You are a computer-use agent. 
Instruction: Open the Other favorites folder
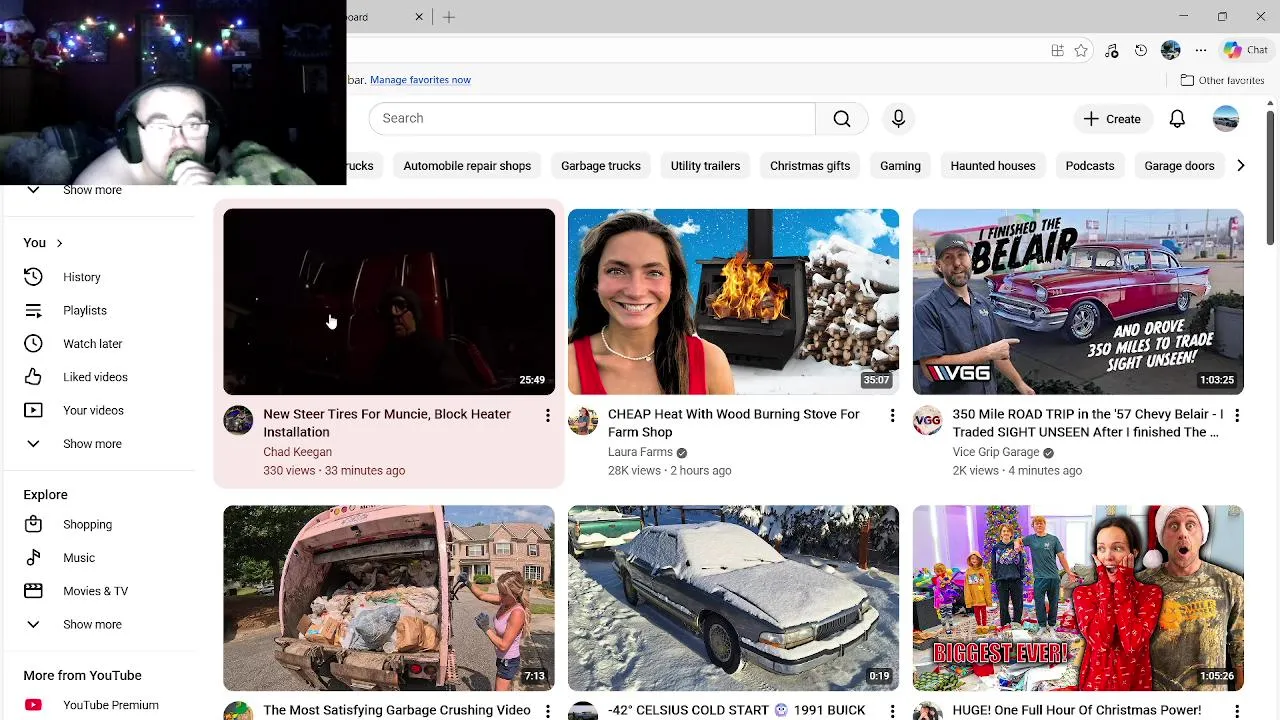(x=1222, y=80)
